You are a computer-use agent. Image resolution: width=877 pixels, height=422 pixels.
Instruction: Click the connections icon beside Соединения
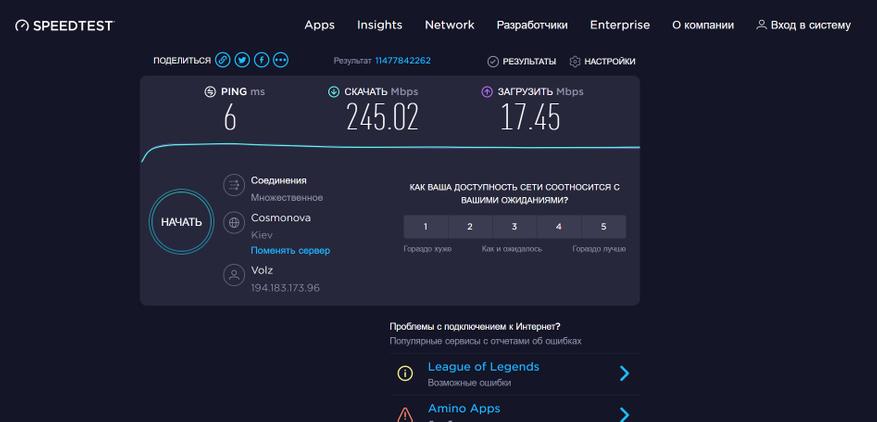pyautogui.click(x=234, y=185)
